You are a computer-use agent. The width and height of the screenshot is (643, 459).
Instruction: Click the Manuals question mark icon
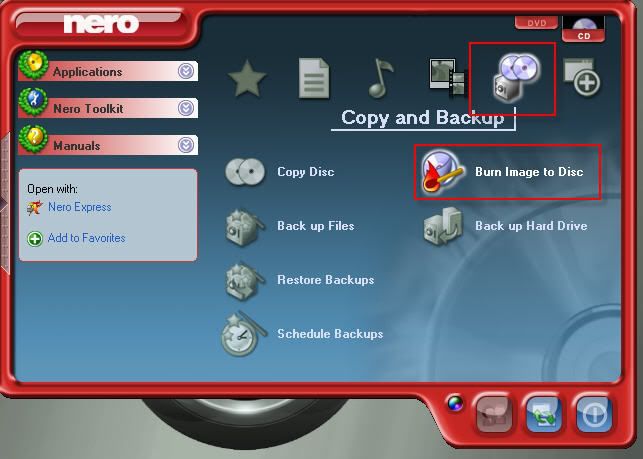click(33, 139)
